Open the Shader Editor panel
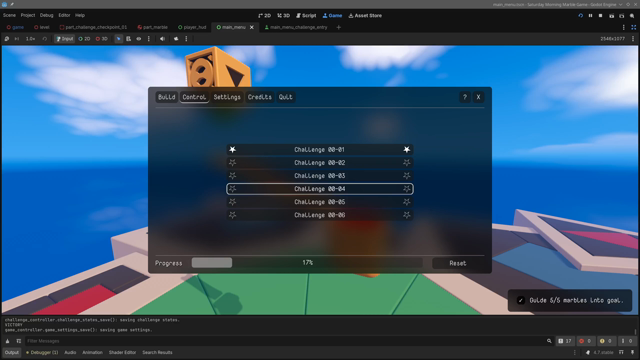The height and width of the screenshot is (360, 640). [x=122, y=352]
